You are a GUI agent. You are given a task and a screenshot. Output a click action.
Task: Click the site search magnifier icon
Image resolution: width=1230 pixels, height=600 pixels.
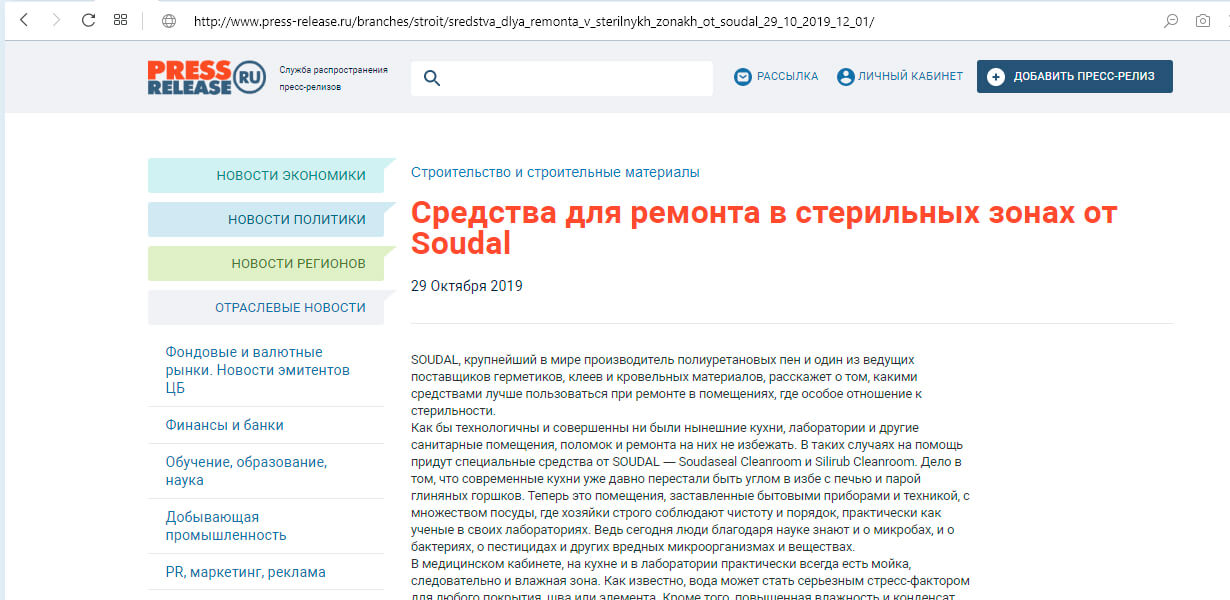(x=432, y=78)
